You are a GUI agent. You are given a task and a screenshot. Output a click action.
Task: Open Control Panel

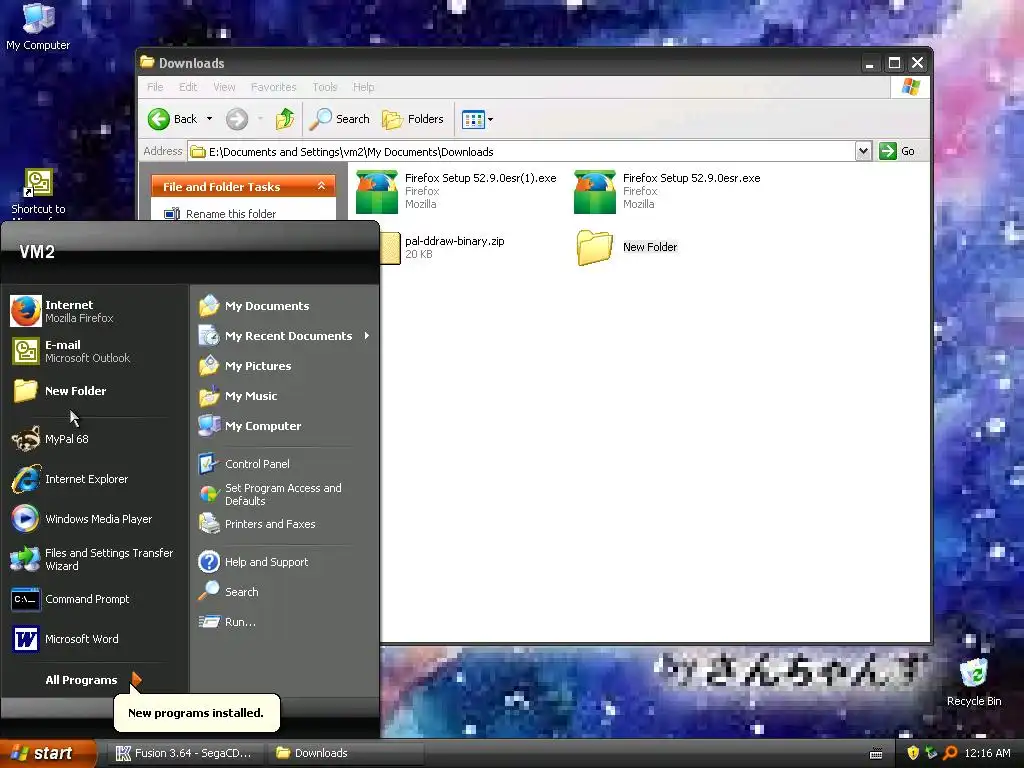pyautogui.click(x=284, y=464)
